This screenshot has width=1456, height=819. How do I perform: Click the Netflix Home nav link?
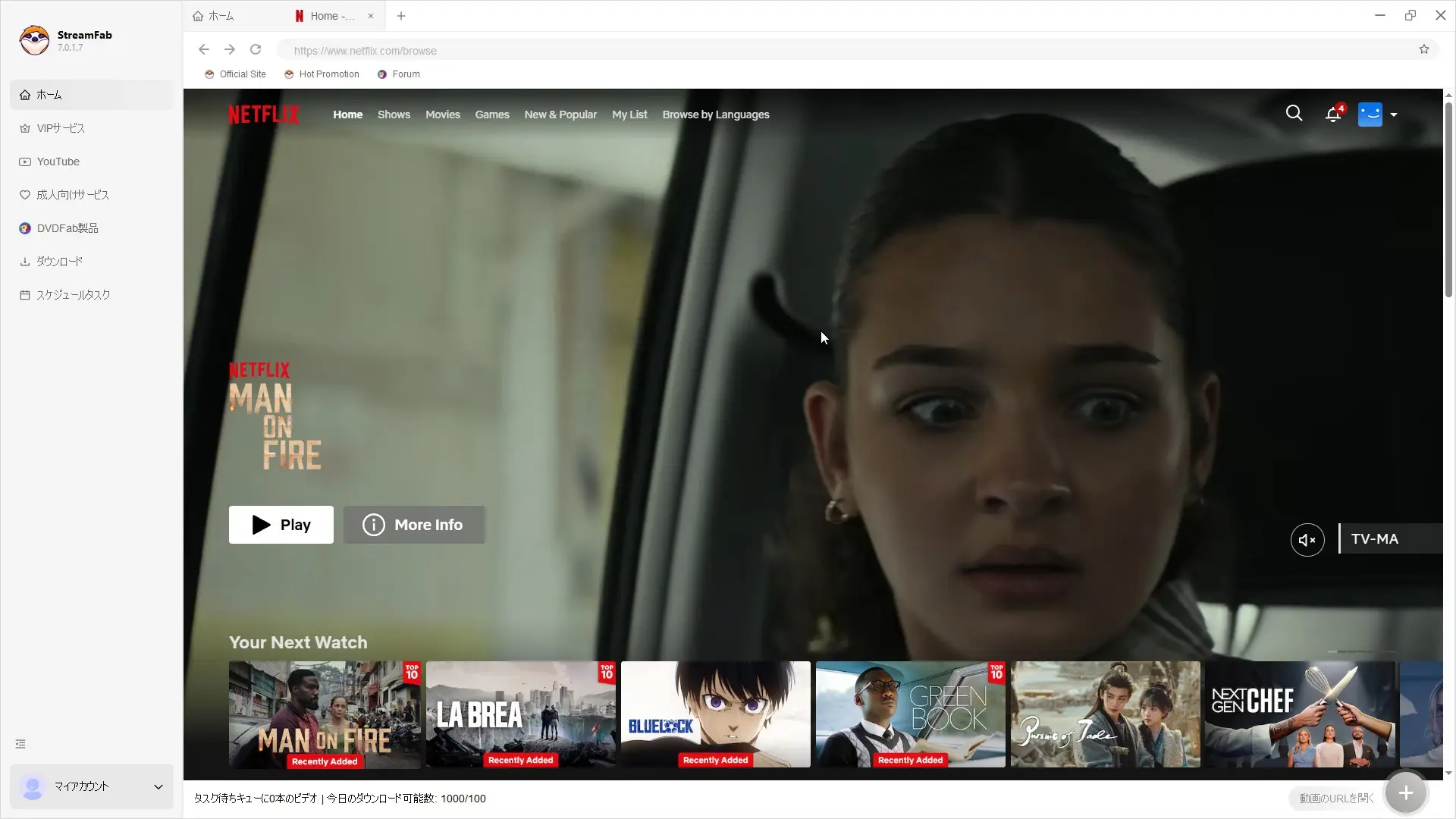pyautogui.click(x=348, y=115)
